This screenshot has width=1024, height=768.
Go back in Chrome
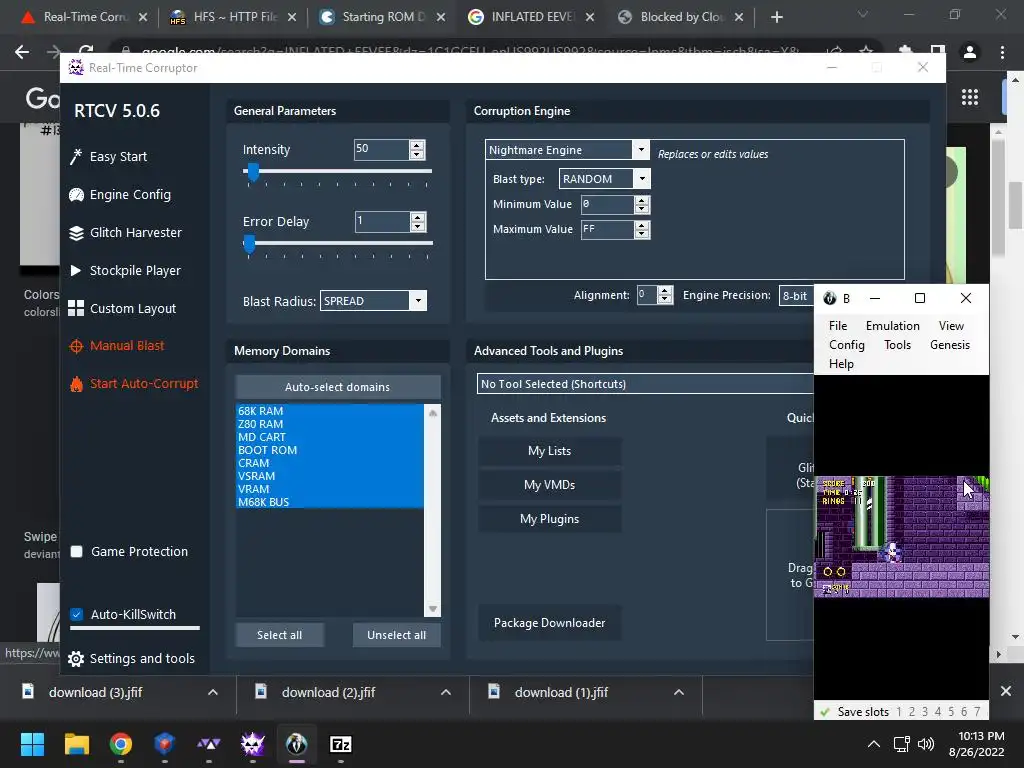22,52
